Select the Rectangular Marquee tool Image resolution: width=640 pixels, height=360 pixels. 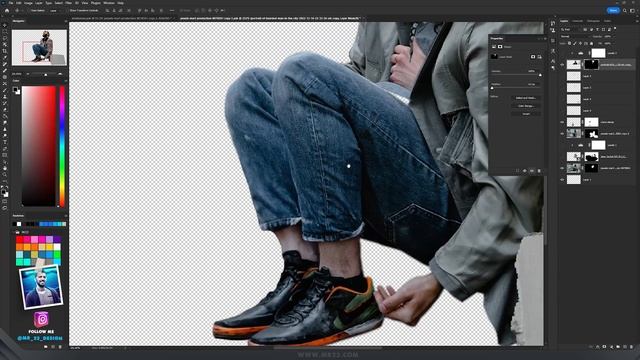click(5, 32)
